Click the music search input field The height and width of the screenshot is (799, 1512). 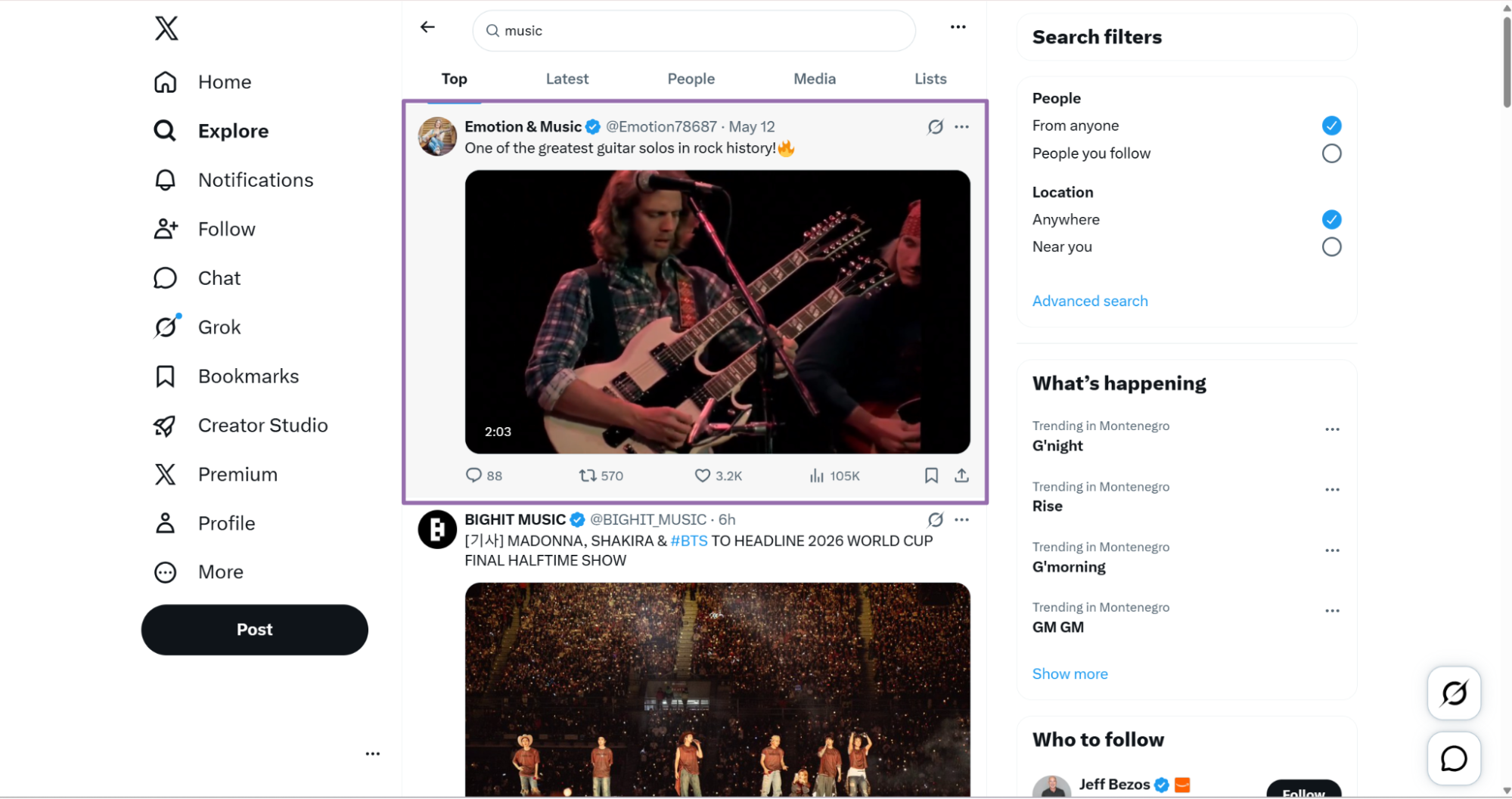point(694,31)
